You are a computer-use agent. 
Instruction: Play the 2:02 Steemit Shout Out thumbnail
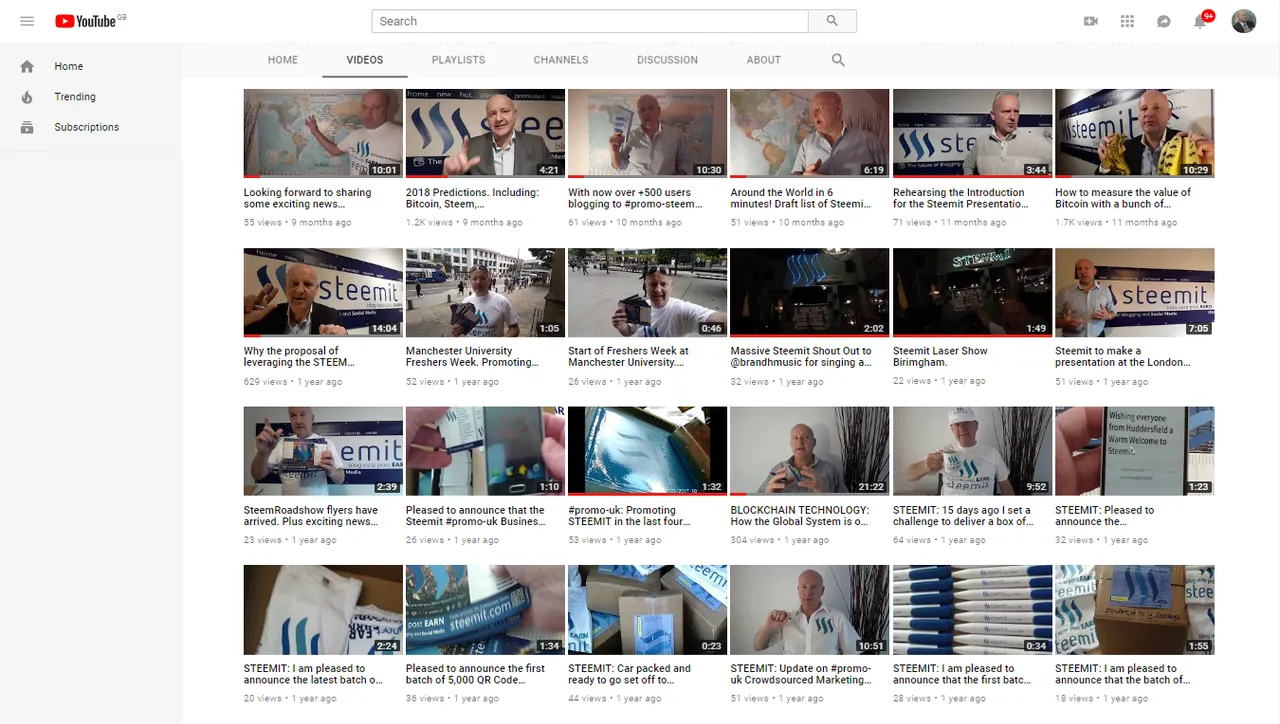pos(809,292)
